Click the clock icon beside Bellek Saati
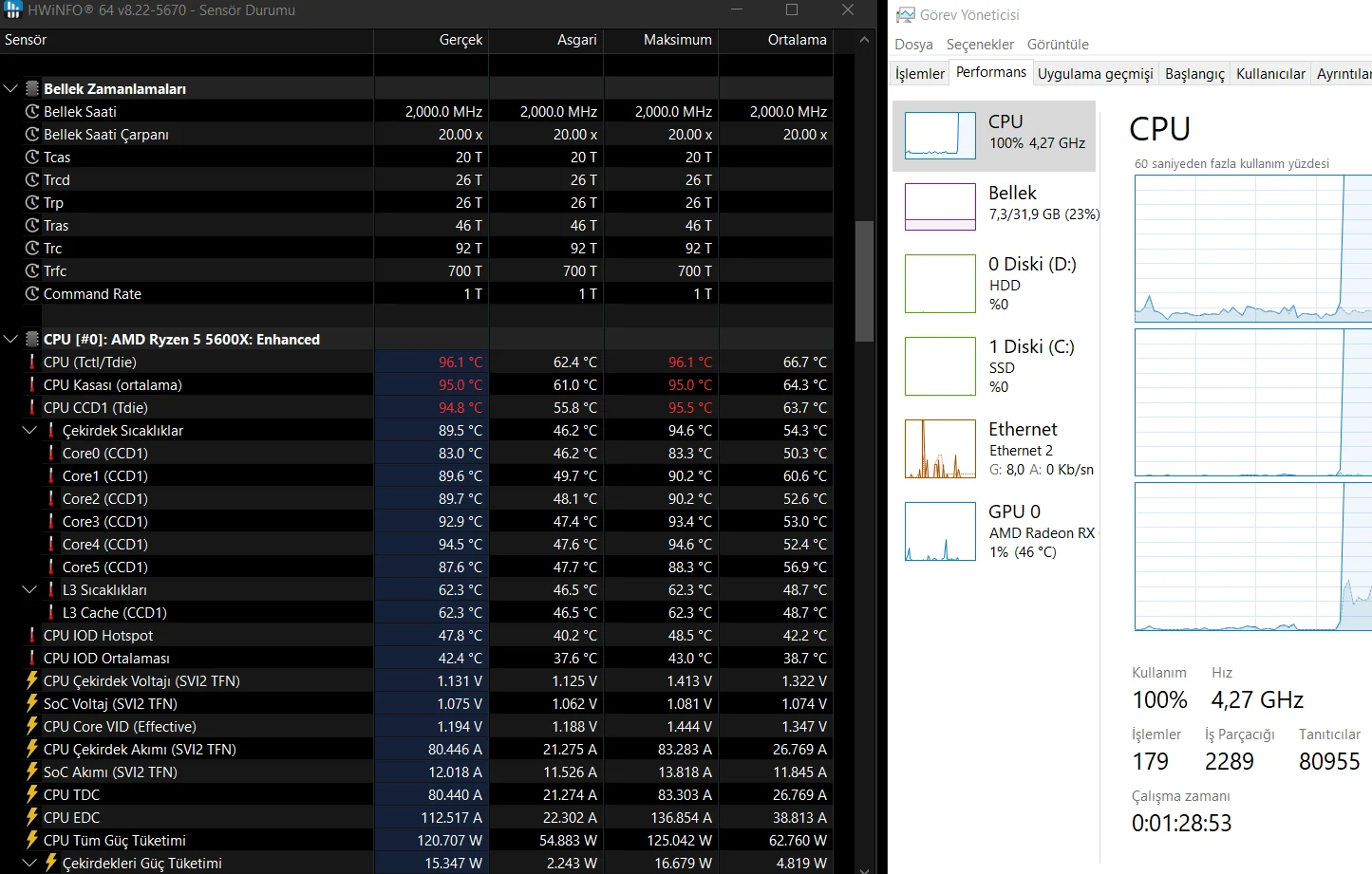 [x=31, y=112]
